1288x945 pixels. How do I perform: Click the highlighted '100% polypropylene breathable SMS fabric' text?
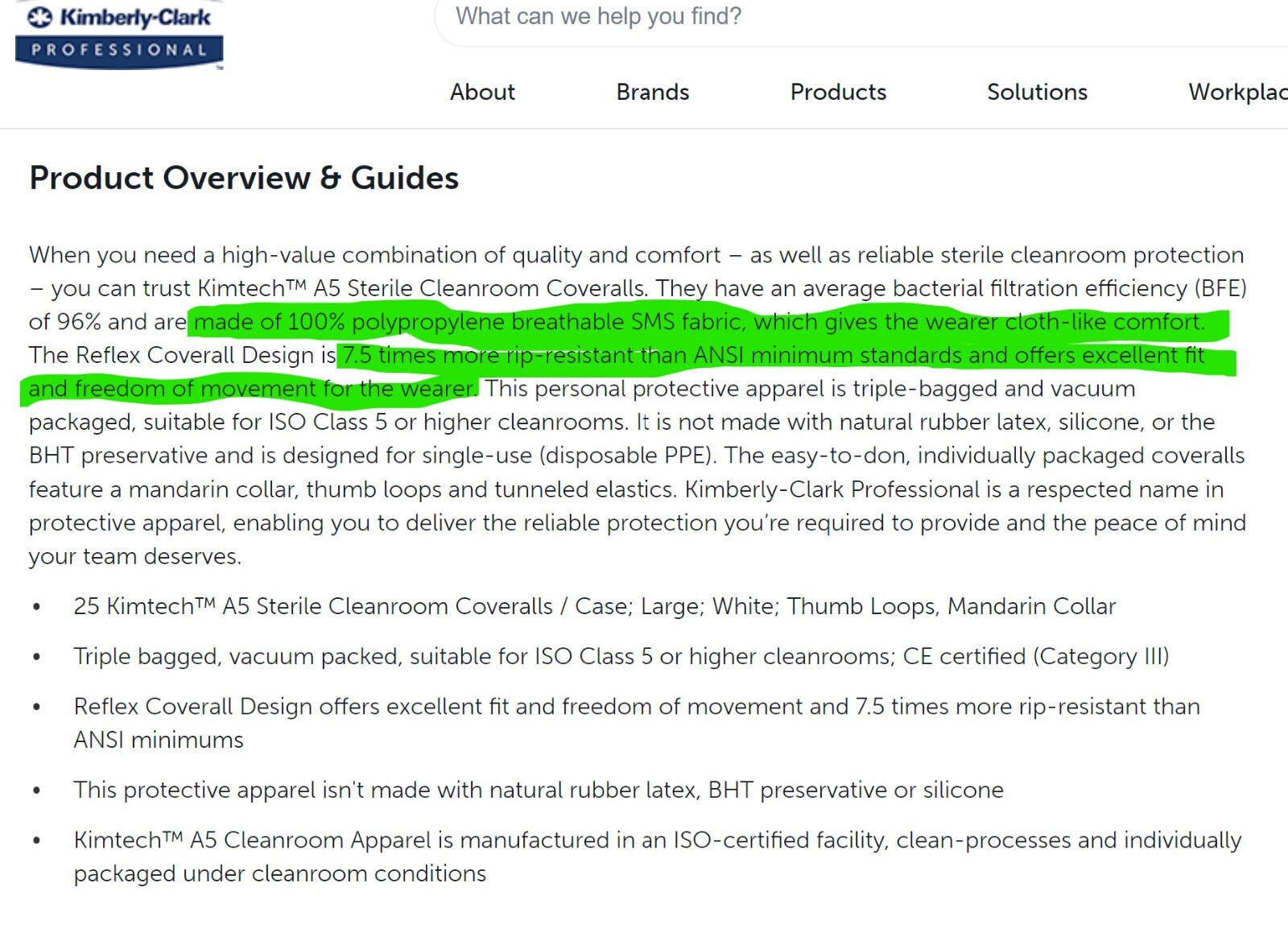coord(514,322)
